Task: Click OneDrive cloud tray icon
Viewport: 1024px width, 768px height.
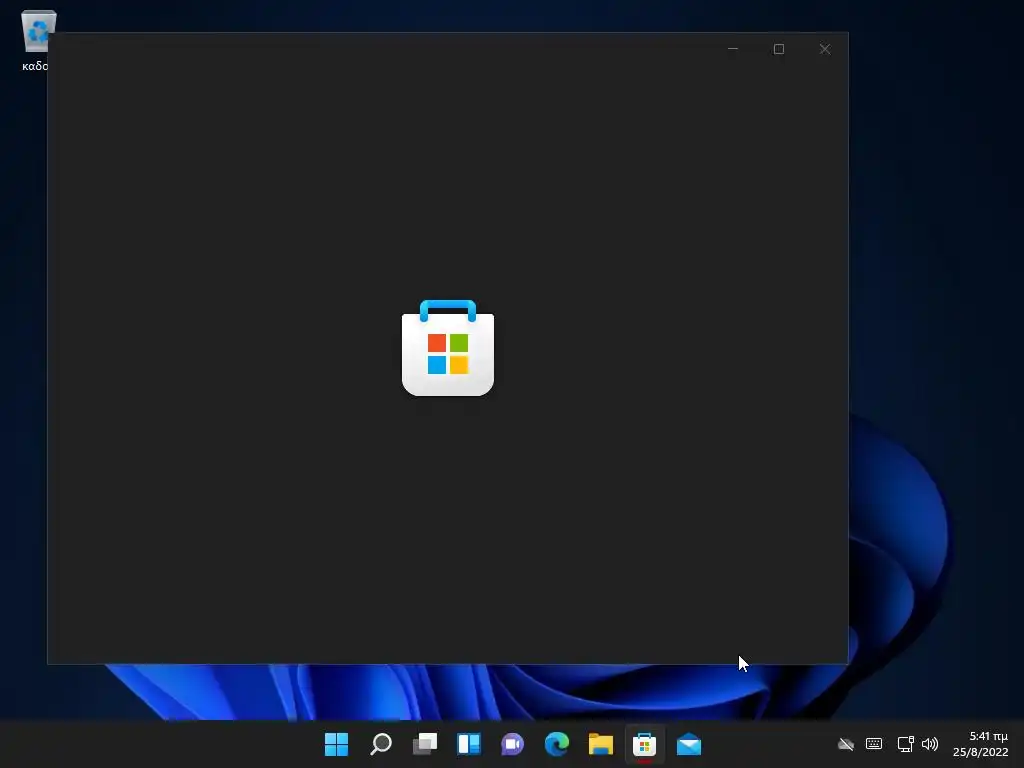Action: [846, 744]
